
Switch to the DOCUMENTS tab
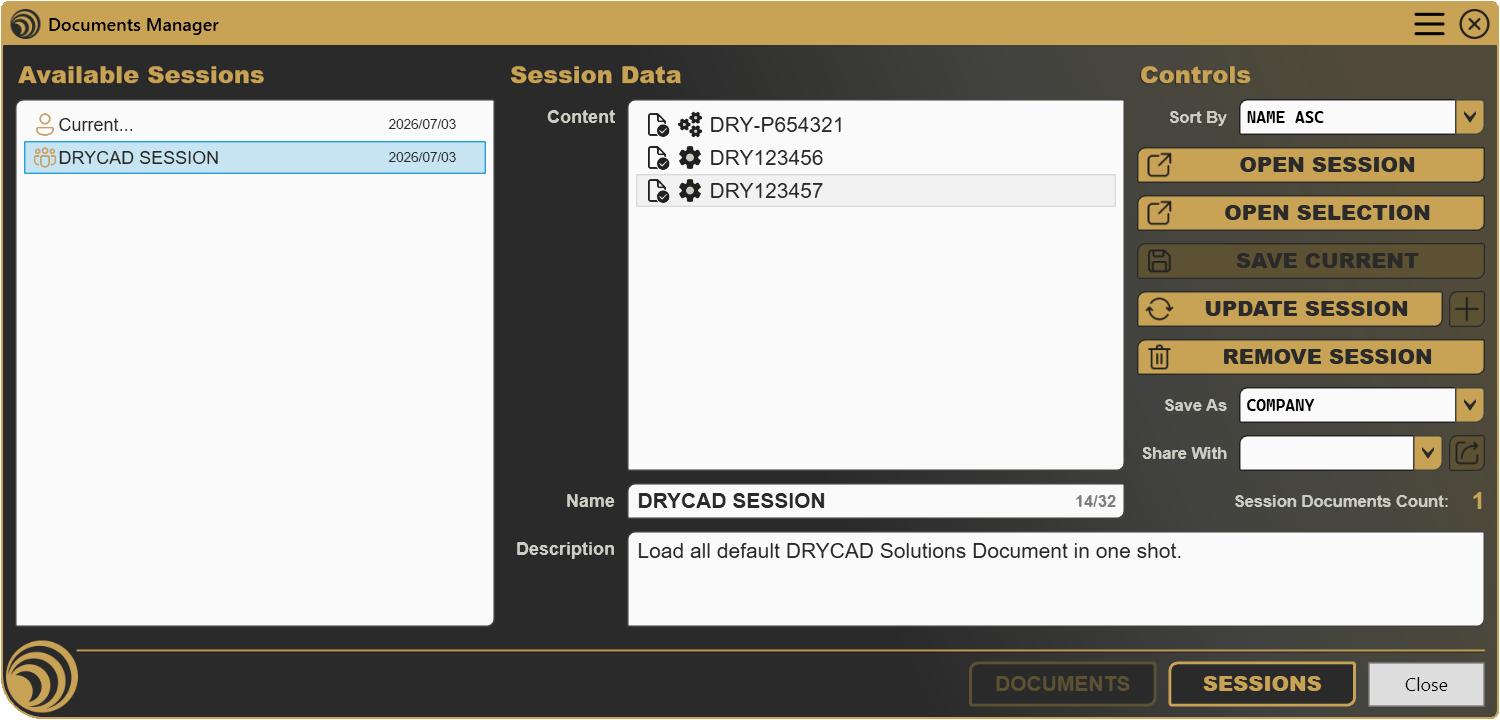[1062, 684]
